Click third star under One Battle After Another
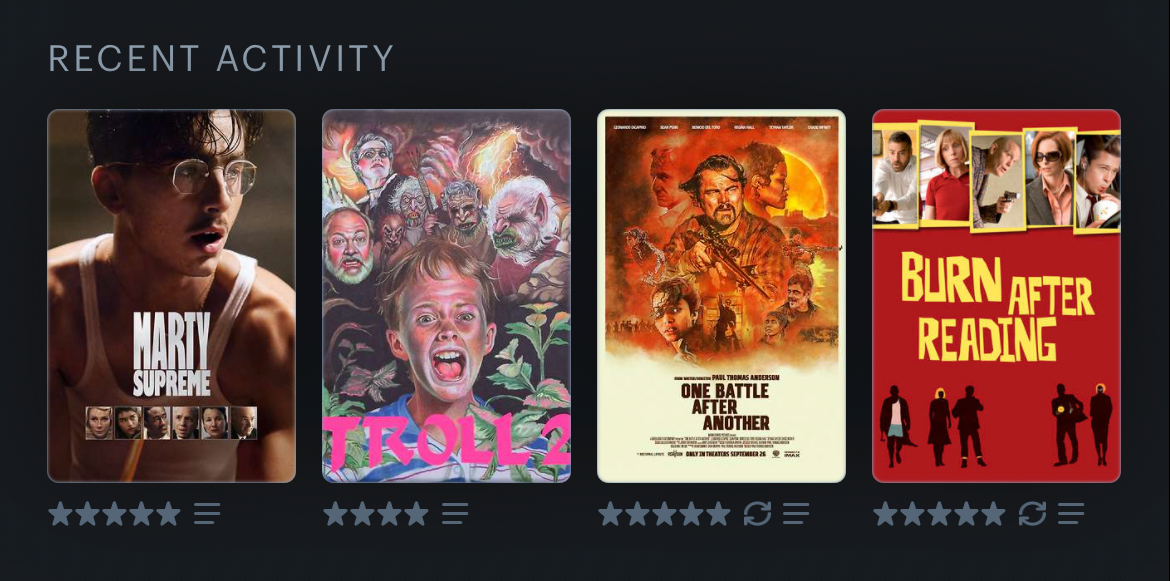The width and height of the screenshot is (1170, 581). 664,513
